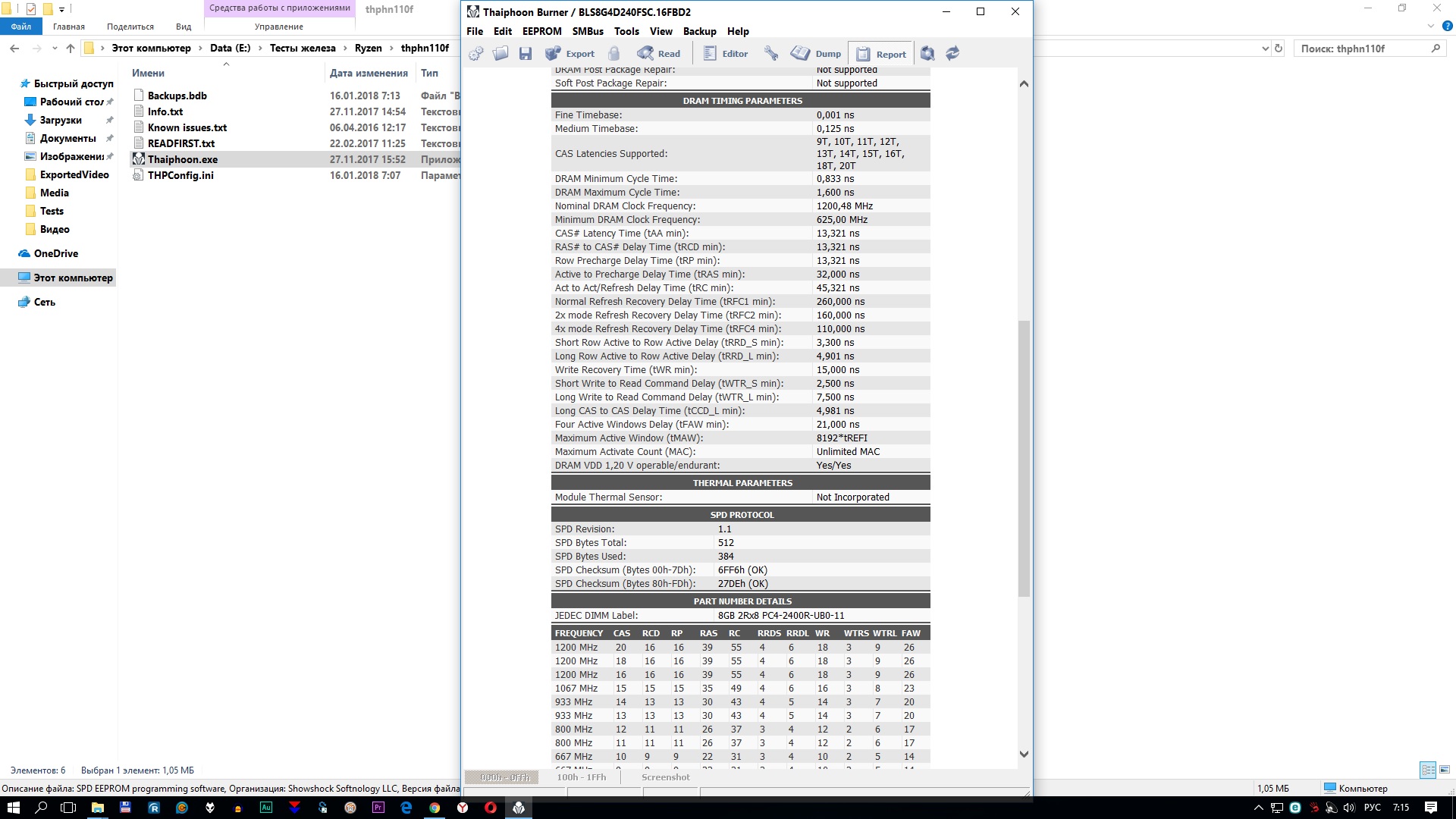1456x819 pixels.
Task: Expand the Explorer address bar history dropdown
Action: pyautogui.click(x=1265, y=49)
